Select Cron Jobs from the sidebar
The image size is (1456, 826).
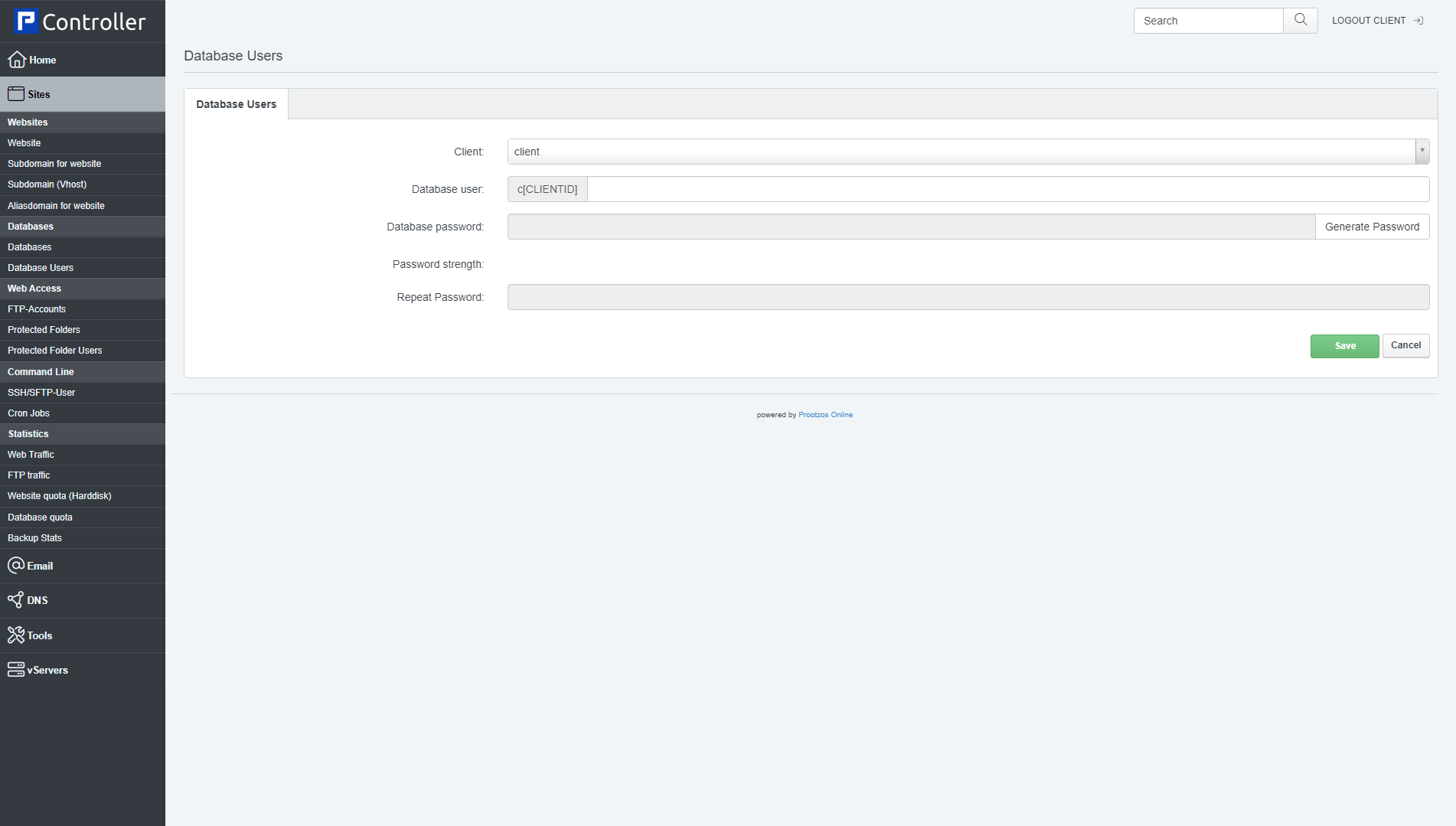click(x=28, y=413)
